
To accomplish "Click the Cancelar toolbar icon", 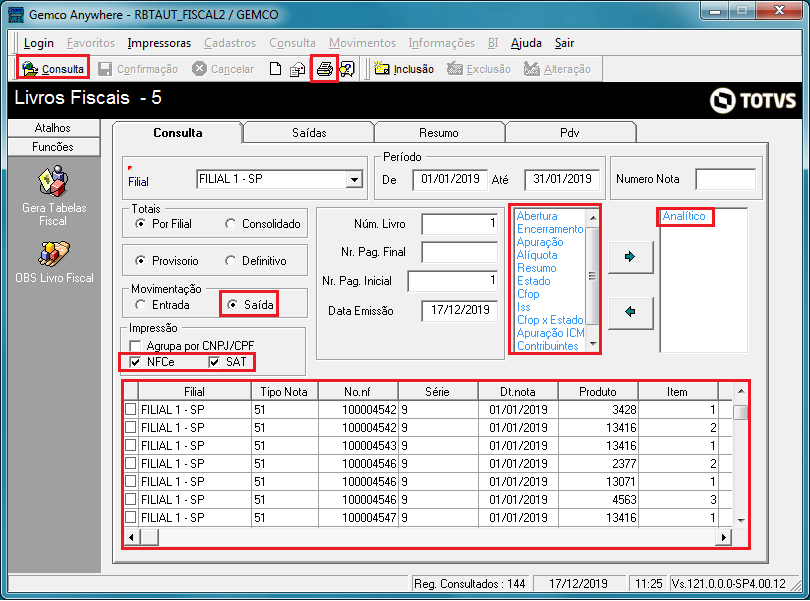I will [199, 69].
